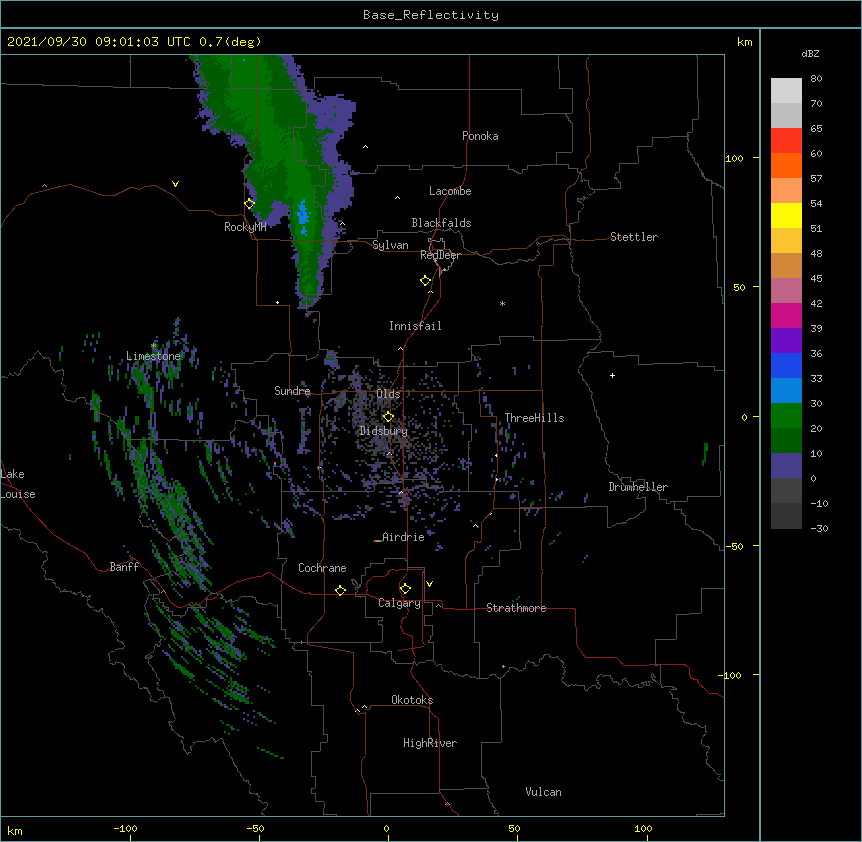Select the slate purple 0-10 dBZ legend swatch
862x842 pixels.
point(786,466)
